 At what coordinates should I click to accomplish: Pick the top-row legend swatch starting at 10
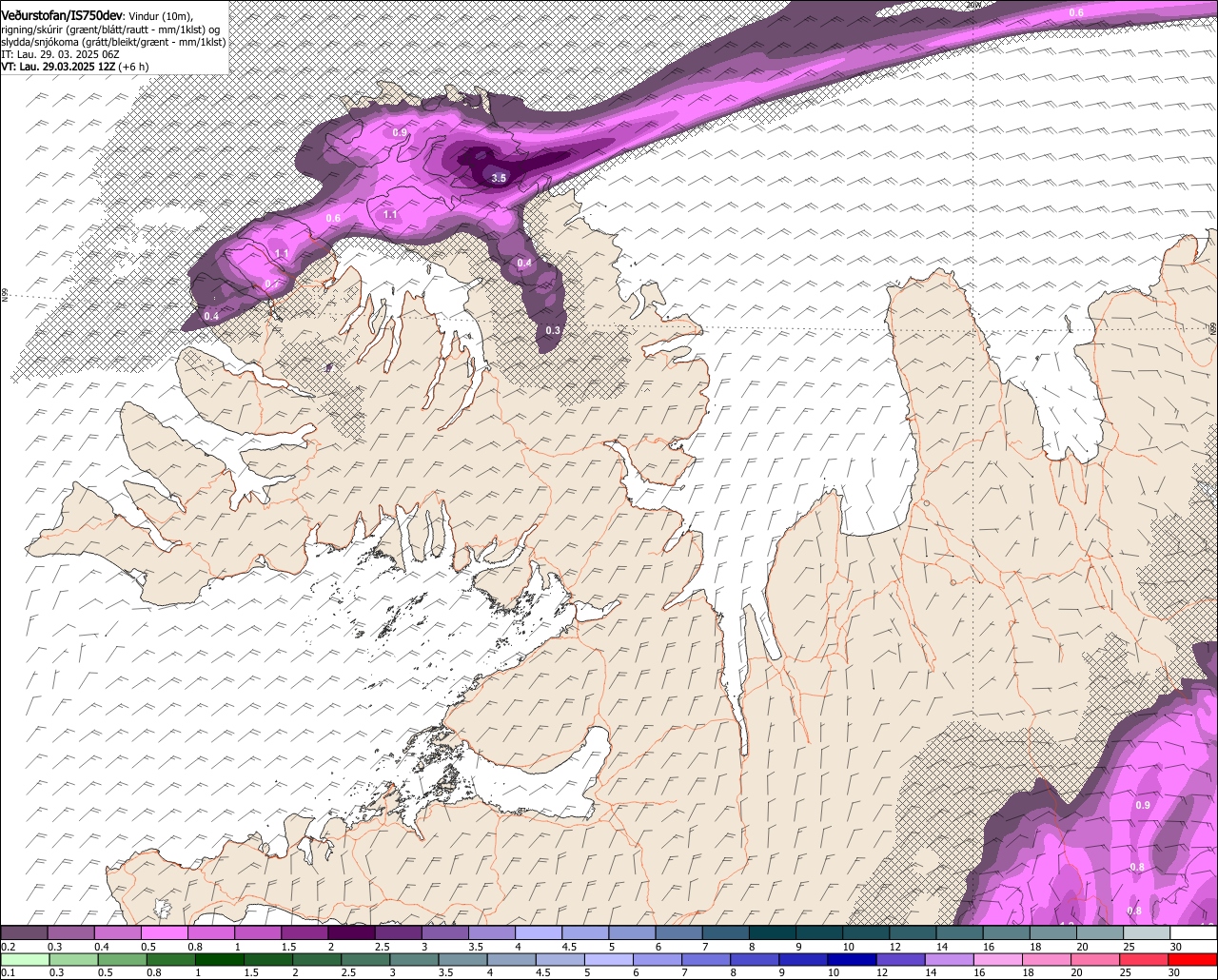coord(866,932)
